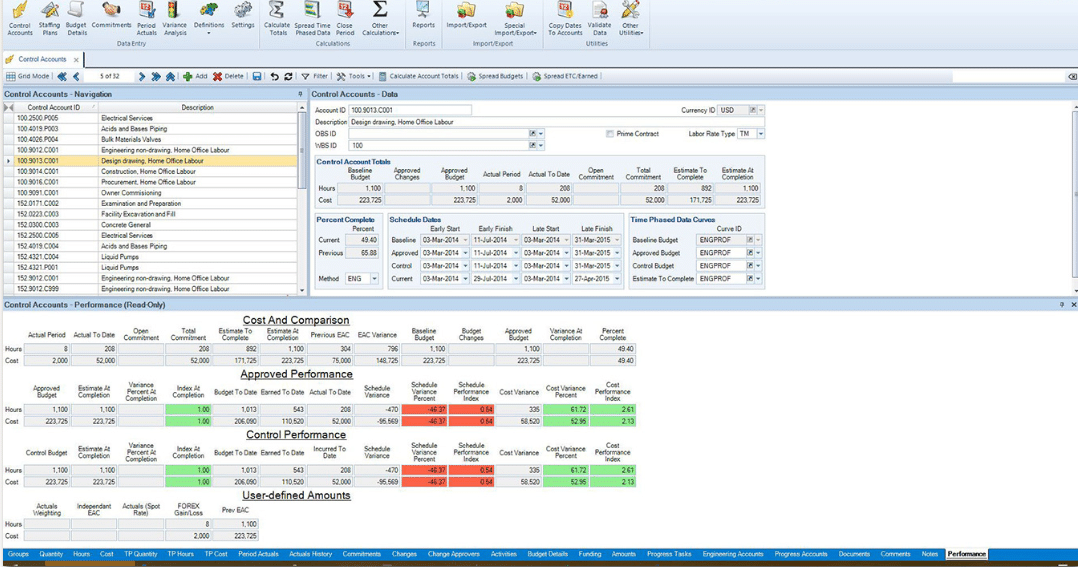Click the Spread Budgets button
Image resolution: width=1078 pixels, height=567 pixels.
point(495,76)
